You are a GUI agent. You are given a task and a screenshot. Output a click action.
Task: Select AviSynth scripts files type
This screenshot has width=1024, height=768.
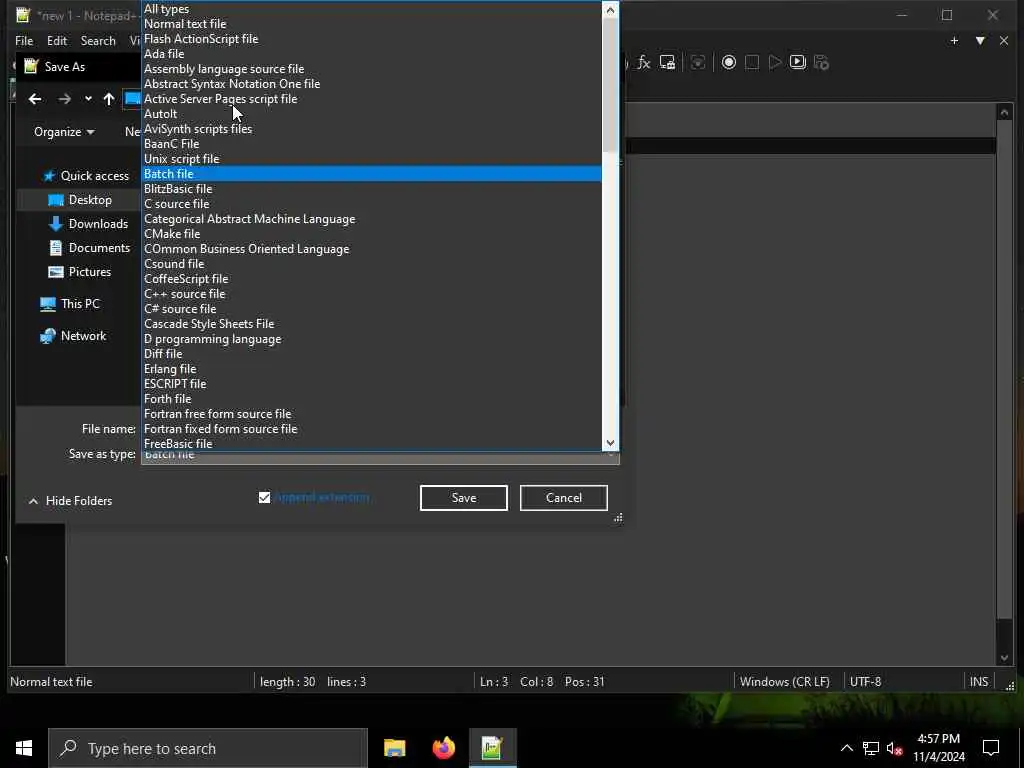pyautogui.click(x=372, y=129)
